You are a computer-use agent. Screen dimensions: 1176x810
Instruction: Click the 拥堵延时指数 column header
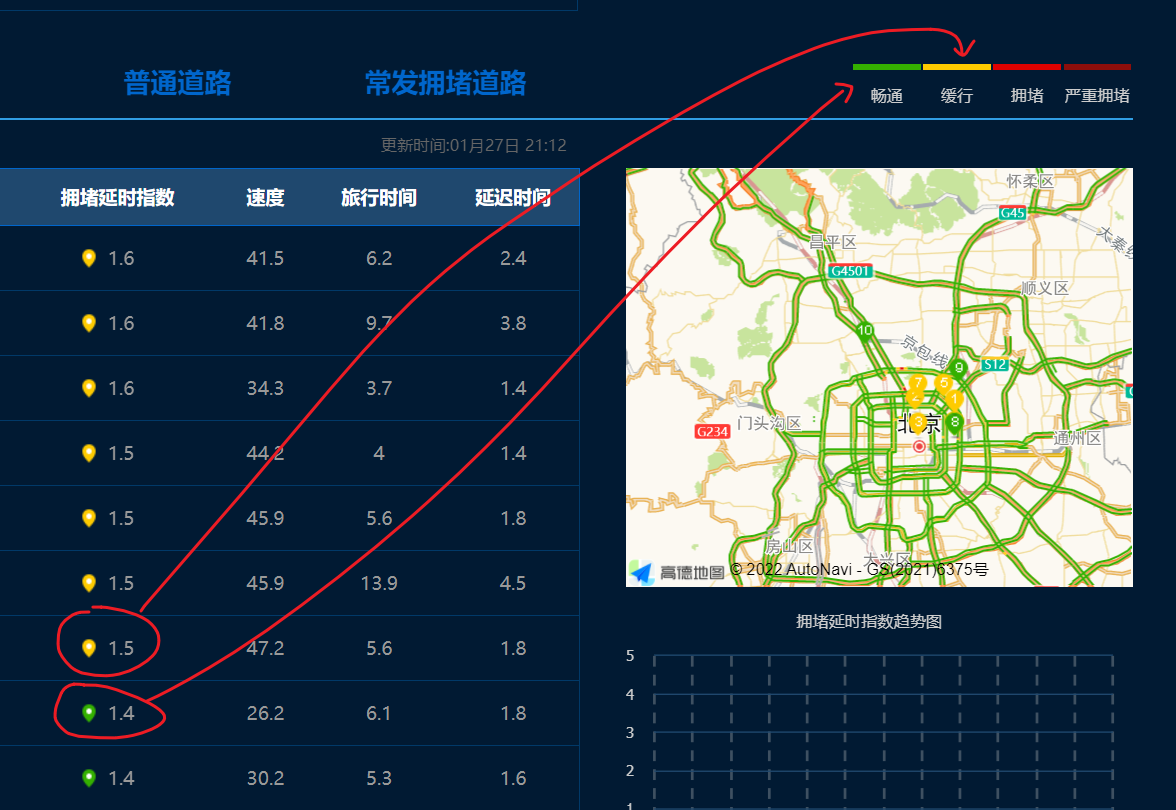pos(117,197)
